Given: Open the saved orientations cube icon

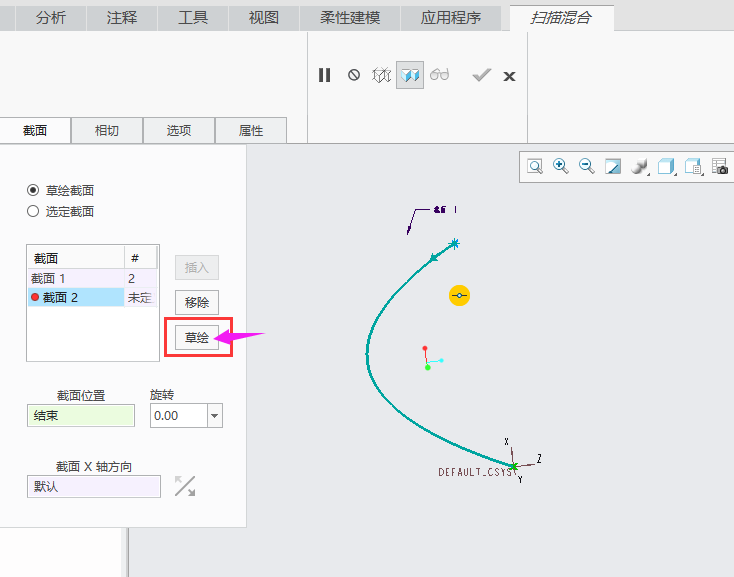Looking at the screenshot, I should (666, 166).
